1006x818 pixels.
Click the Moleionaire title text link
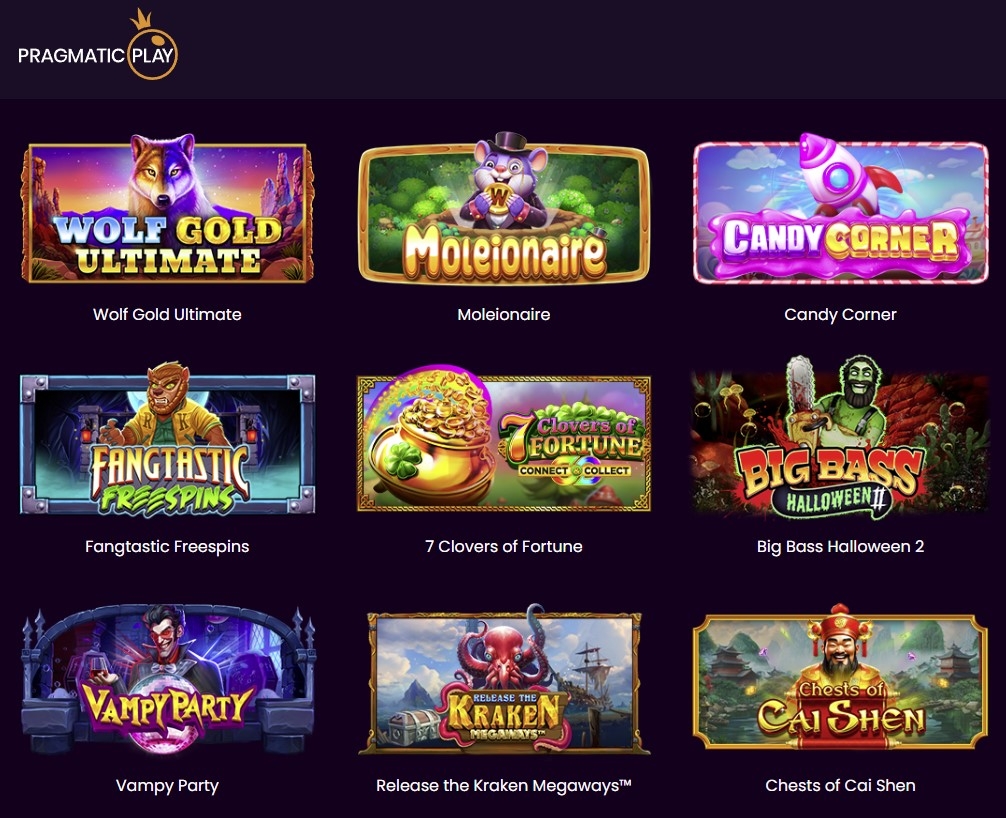point(504,314)
